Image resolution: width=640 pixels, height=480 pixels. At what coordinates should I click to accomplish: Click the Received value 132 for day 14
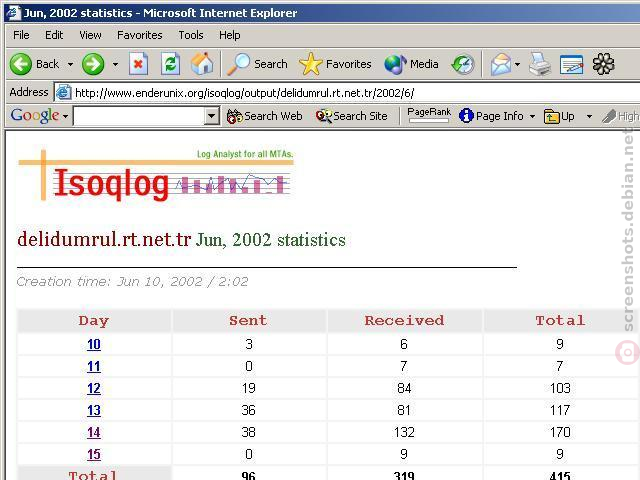point(404,432)
